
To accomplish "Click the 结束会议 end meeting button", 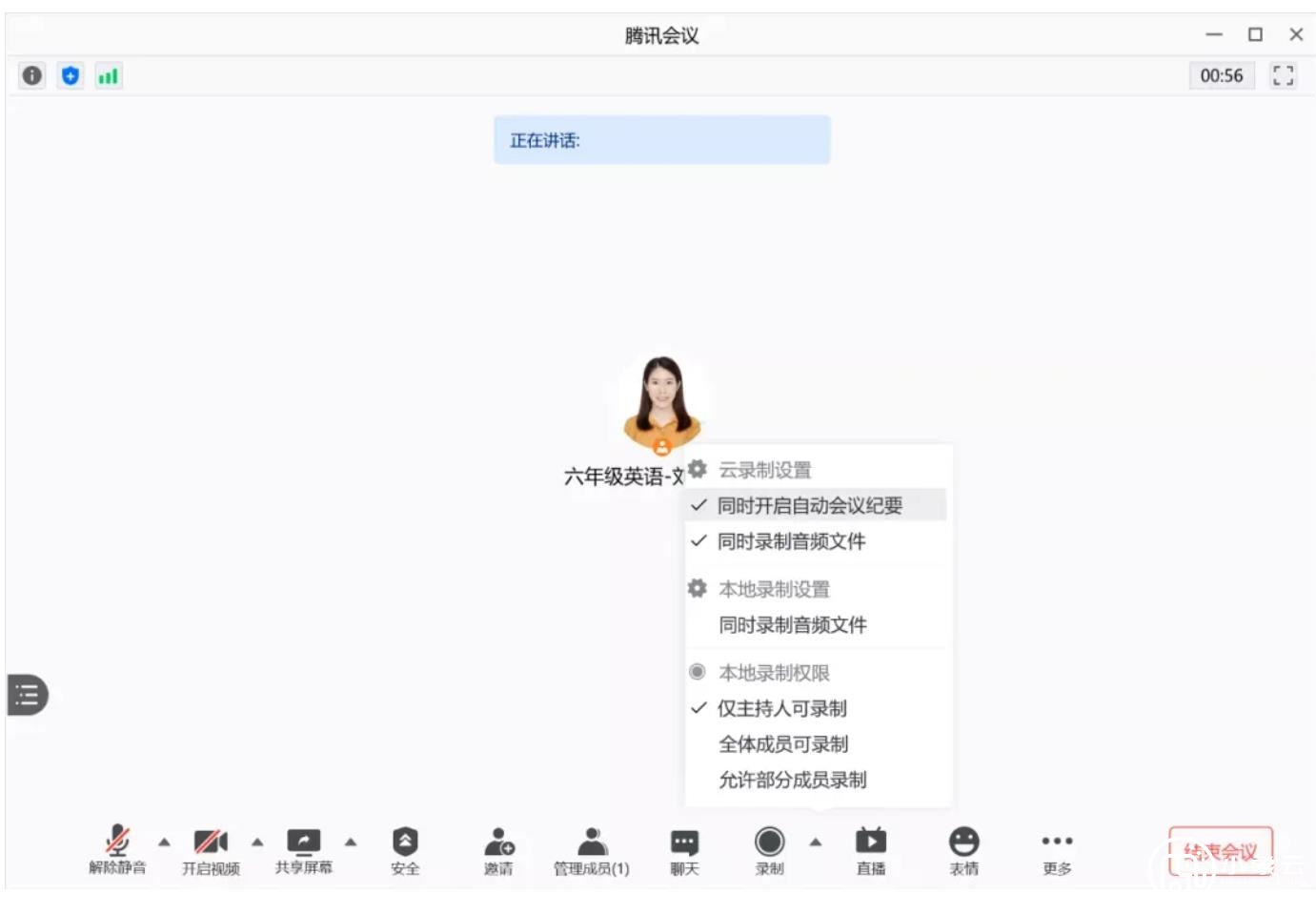I will coord(1221,851).
